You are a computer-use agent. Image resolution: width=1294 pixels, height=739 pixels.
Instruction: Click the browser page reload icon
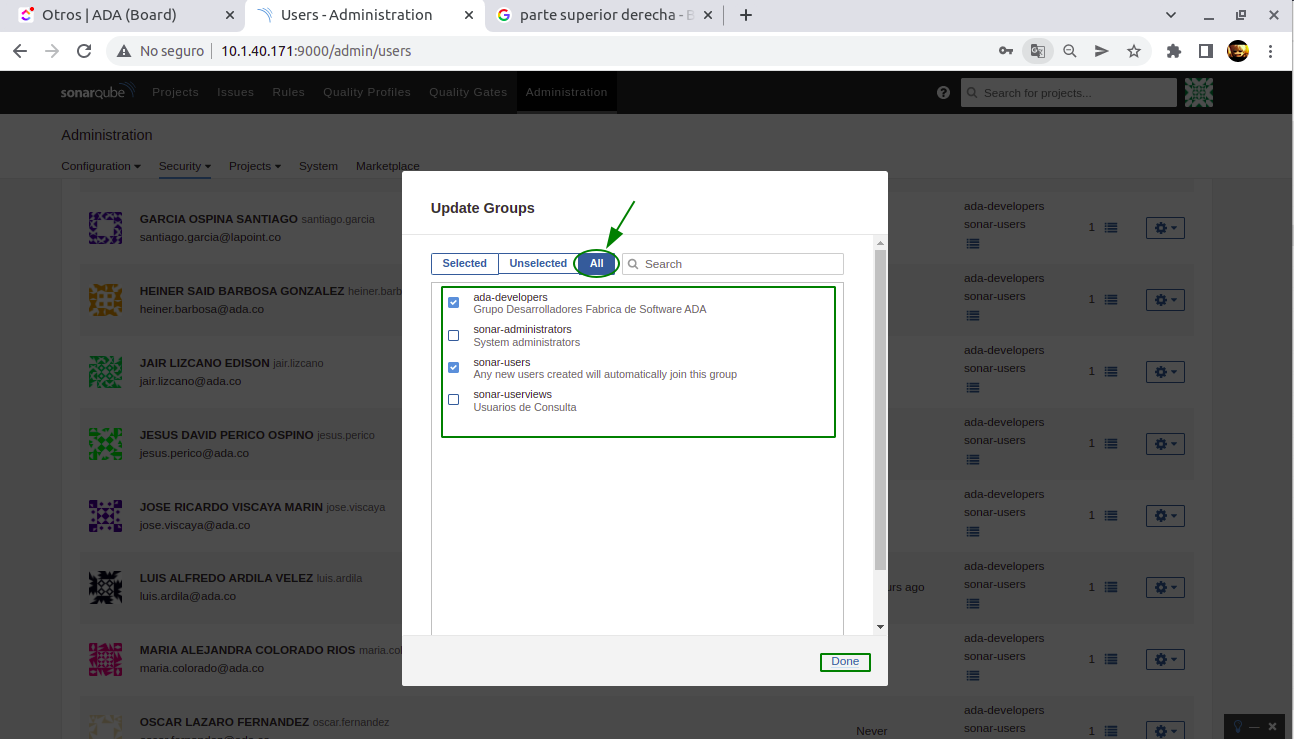[x=84, y=51]
